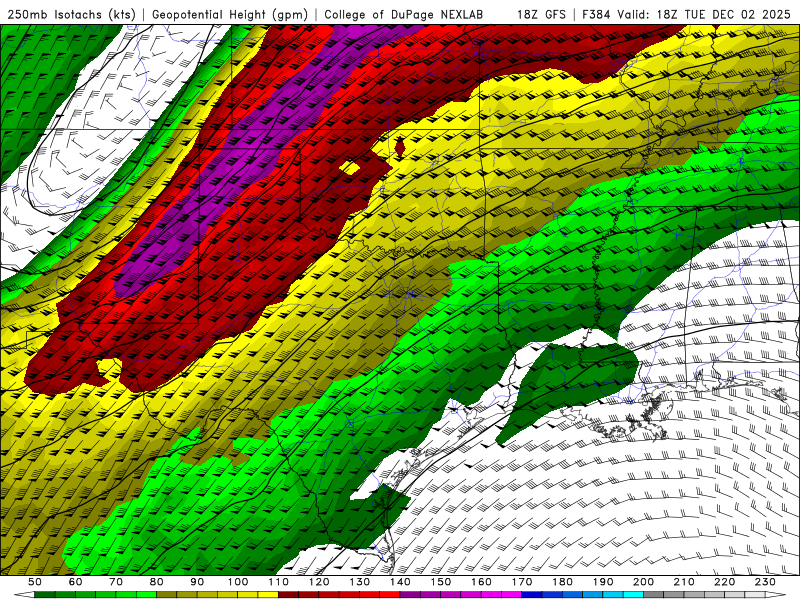Select the 160 legend number
800x600 pixels.
(x=481, y=582)
